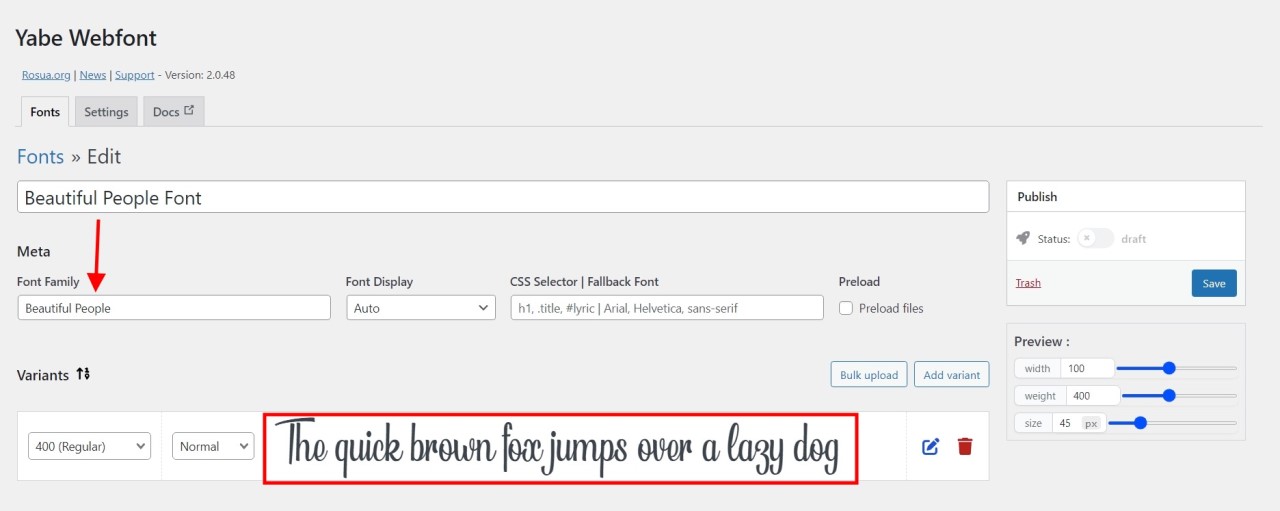Click the Bulk upload button
This screenshot has height=511, width=1280.
869,375
